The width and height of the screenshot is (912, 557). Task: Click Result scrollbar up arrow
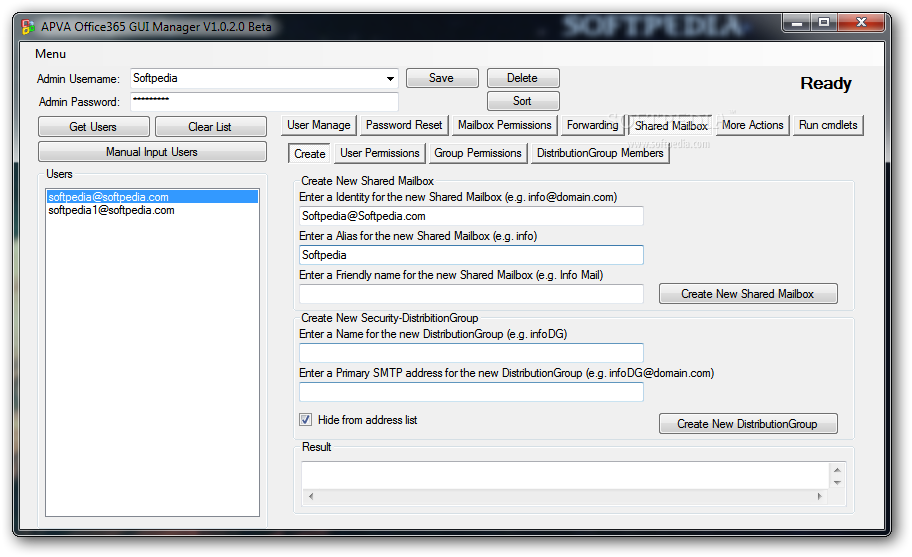point(837,470)
